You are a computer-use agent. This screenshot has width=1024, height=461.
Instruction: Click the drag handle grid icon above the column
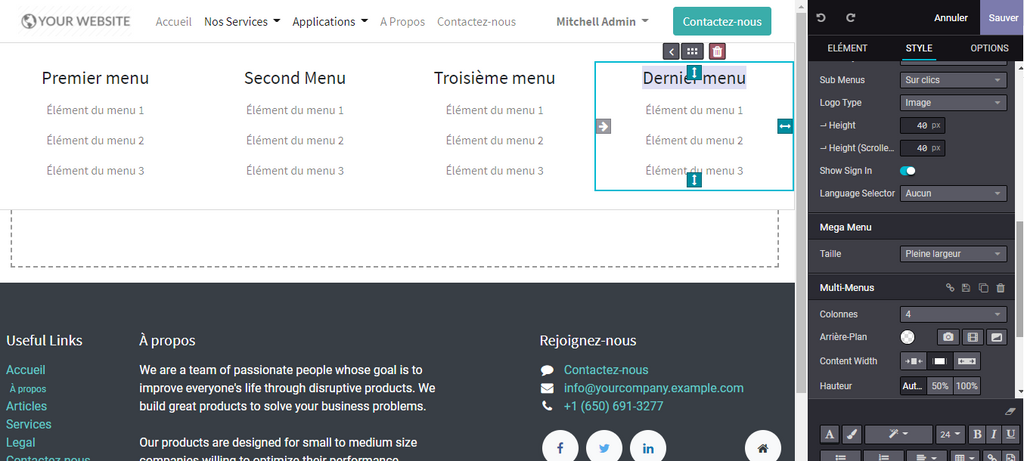pos(692,51)
